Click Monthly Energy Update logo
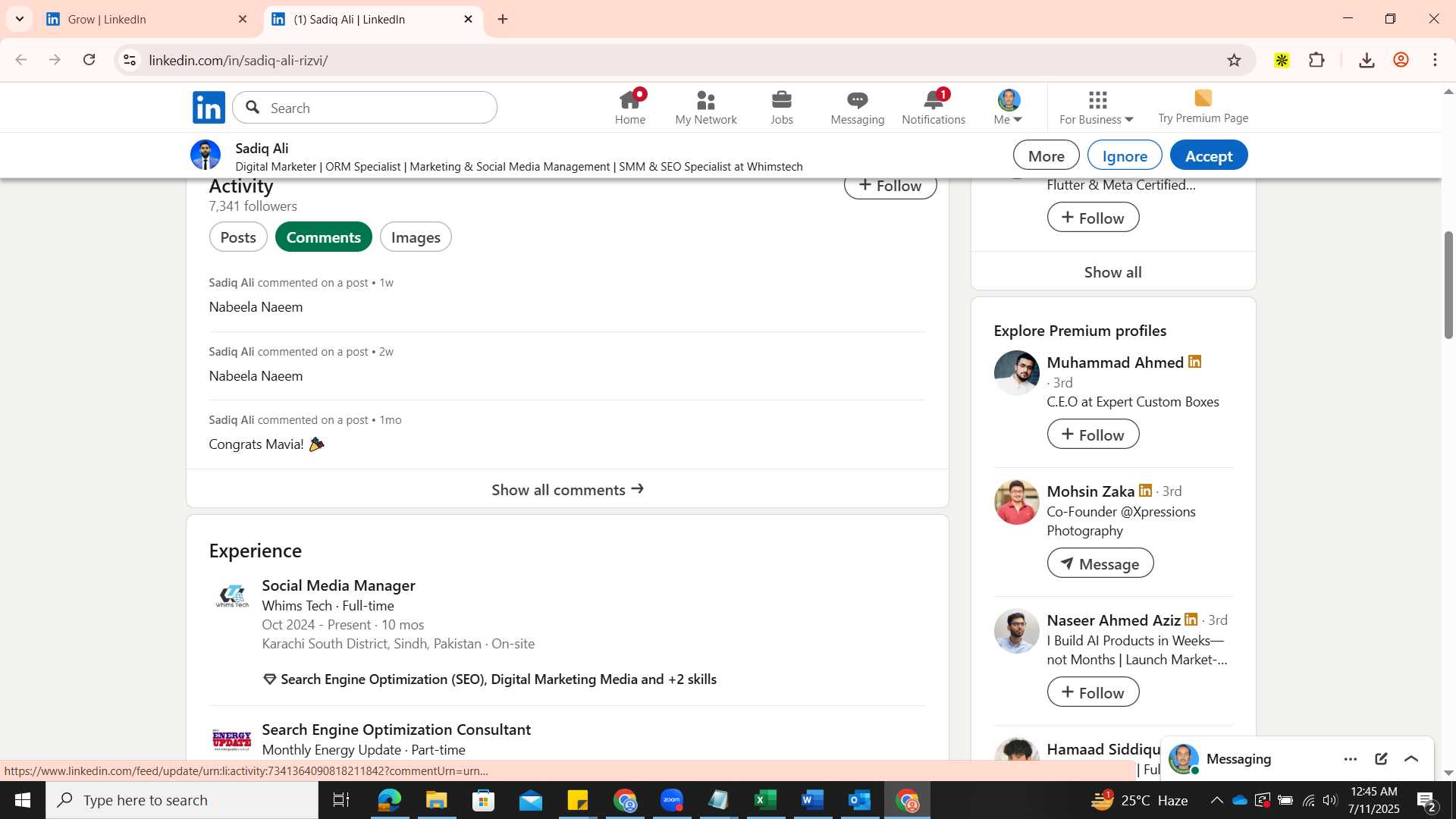The height and width of the screenshot is (819, 1456). coord(232,740)
